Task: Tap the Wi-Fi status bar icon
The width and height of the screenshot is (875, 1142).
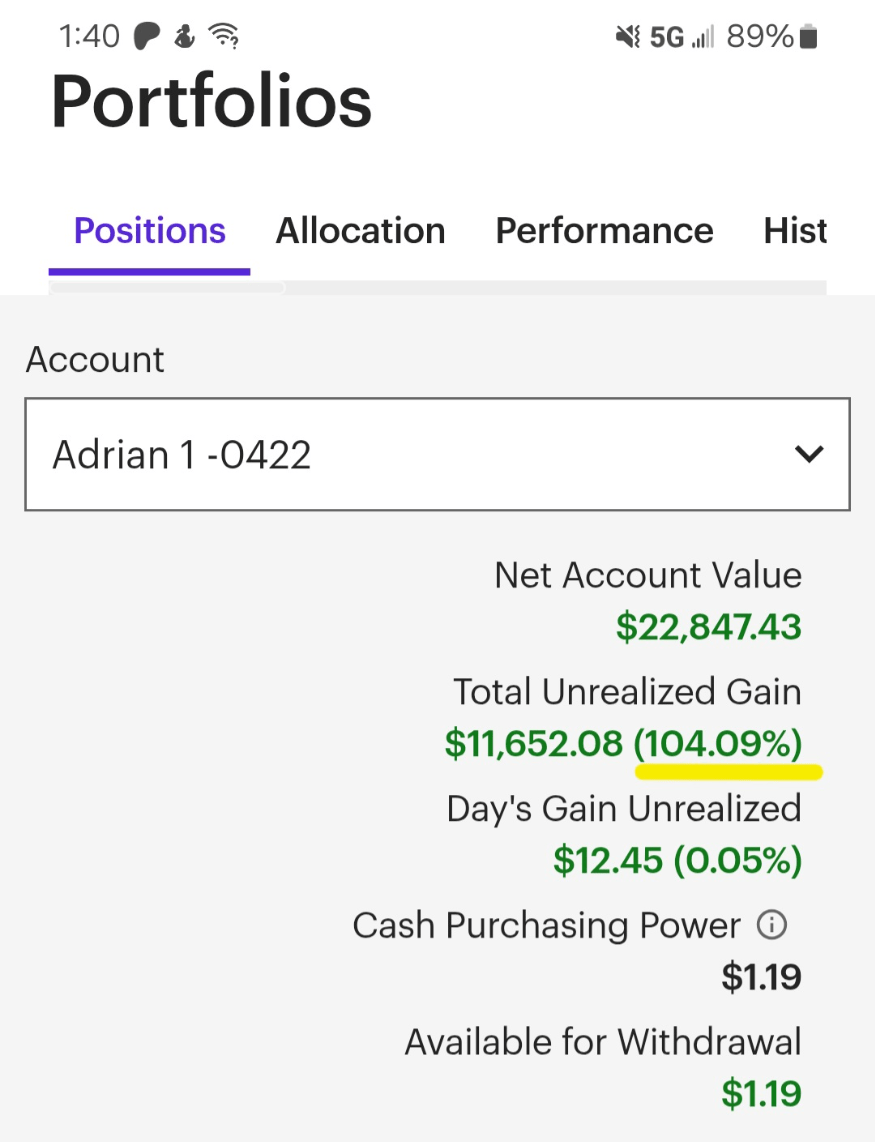Action: point(224,36)
